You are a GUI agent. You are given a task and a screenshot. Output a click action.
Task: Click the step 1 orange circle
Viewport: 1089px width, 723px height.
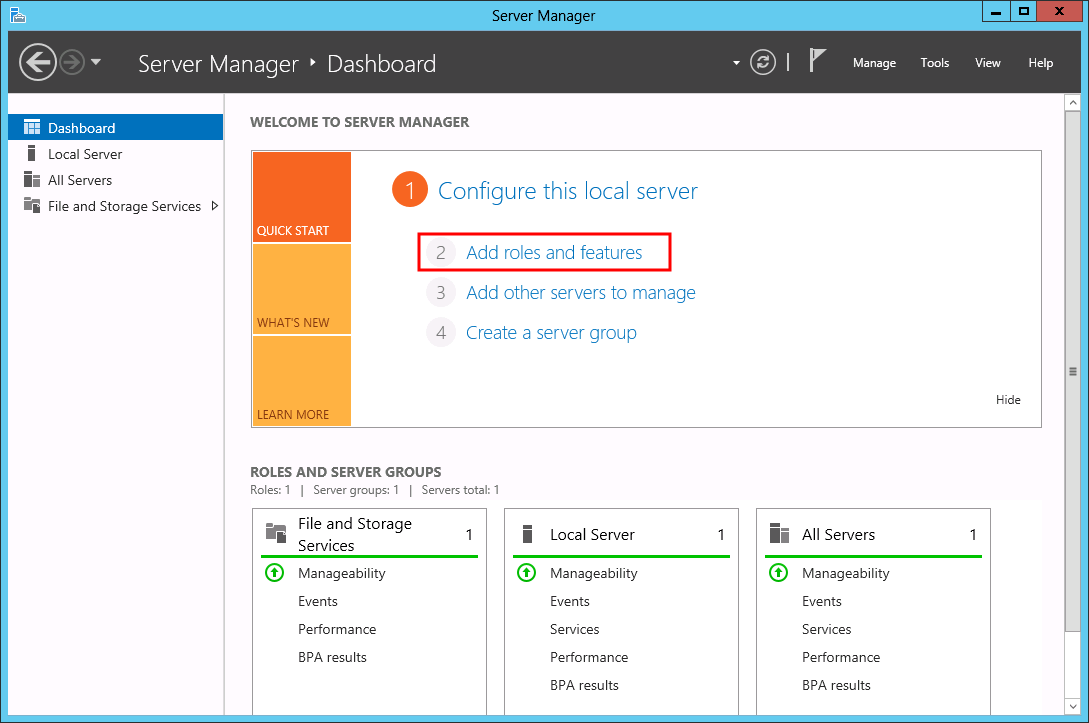point(410,190)
